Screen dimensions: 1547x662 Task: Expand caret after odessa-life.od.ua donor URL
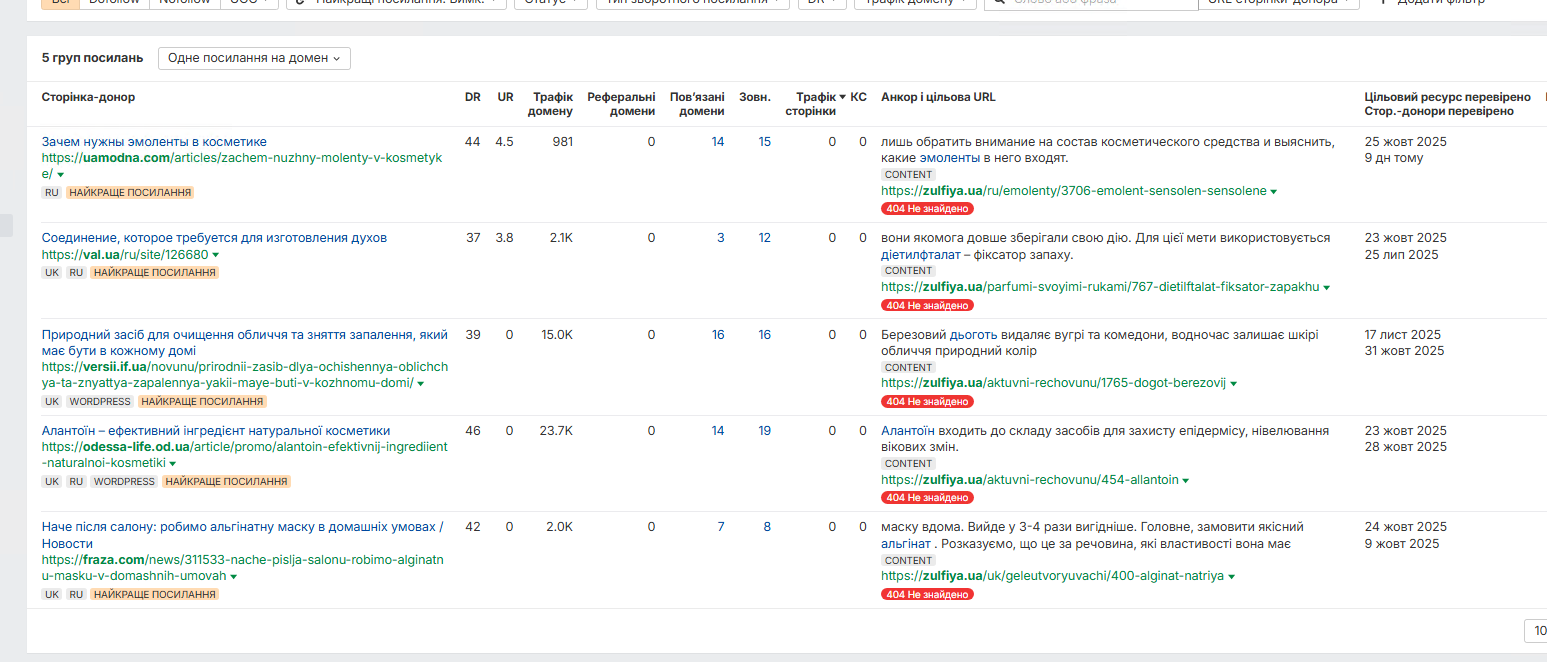pyautogui.click(x=173, y=464)
